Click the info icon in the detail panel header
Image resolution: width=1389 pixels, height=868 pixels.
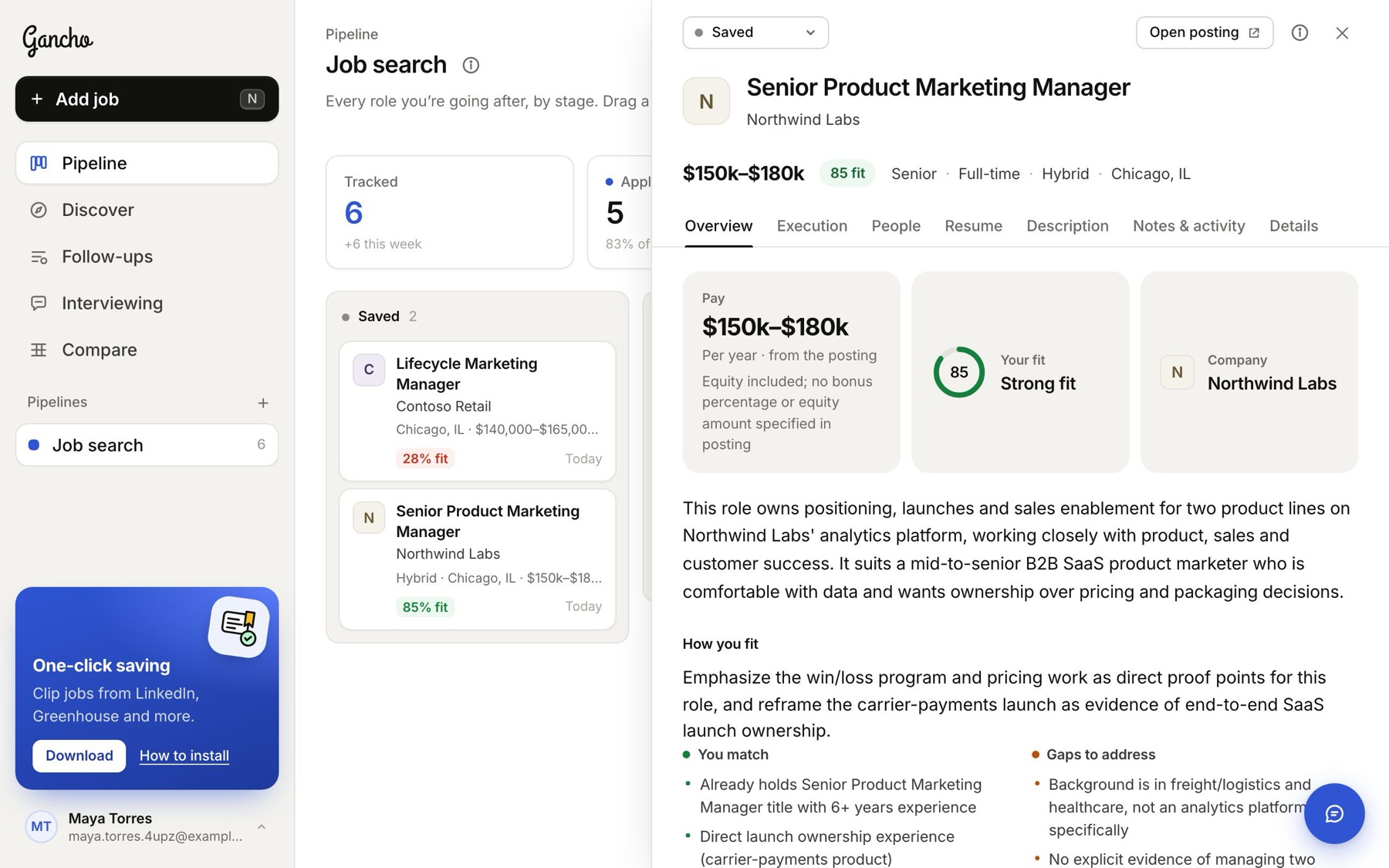[1300, 32]
